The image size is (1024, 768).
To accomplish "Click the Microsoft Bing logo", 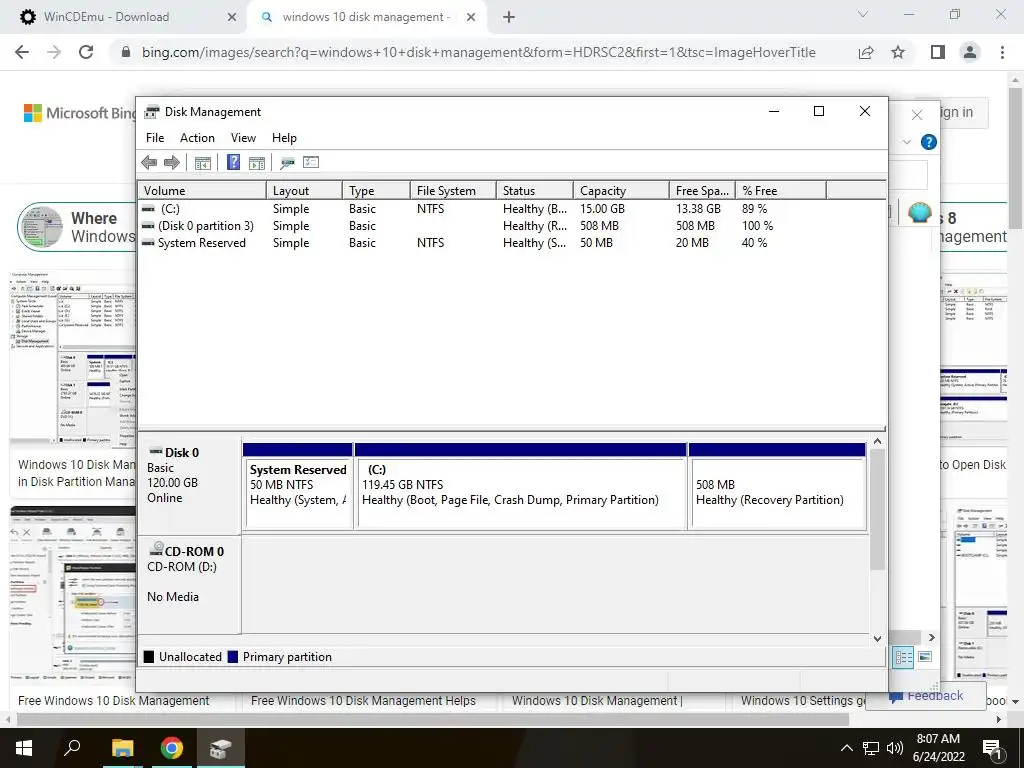I will [80, 113].
